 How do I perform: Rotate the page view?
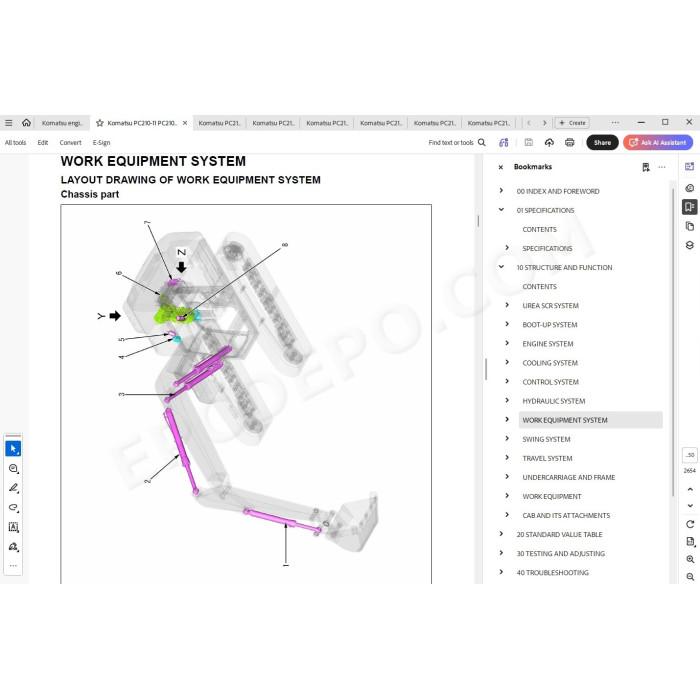tap(690, 524)
